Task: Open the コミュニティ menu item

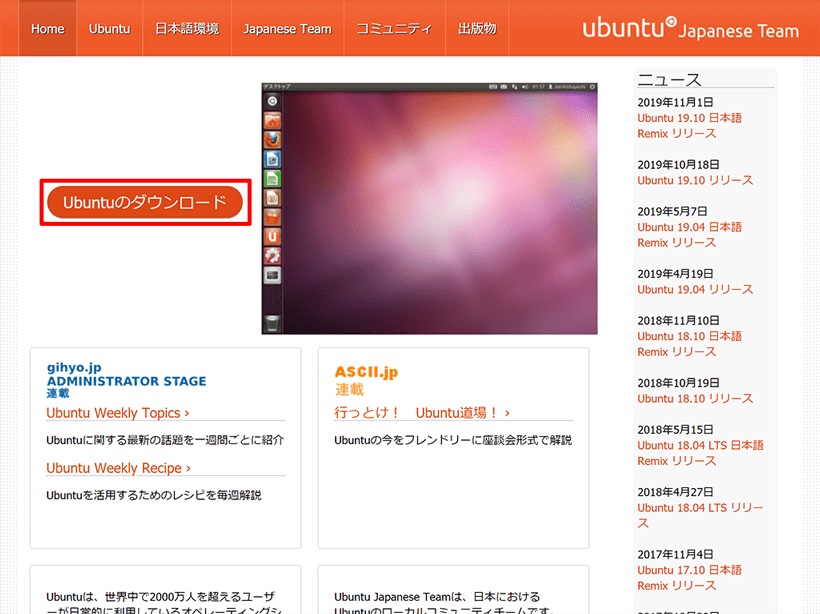Action: (395, 28)
